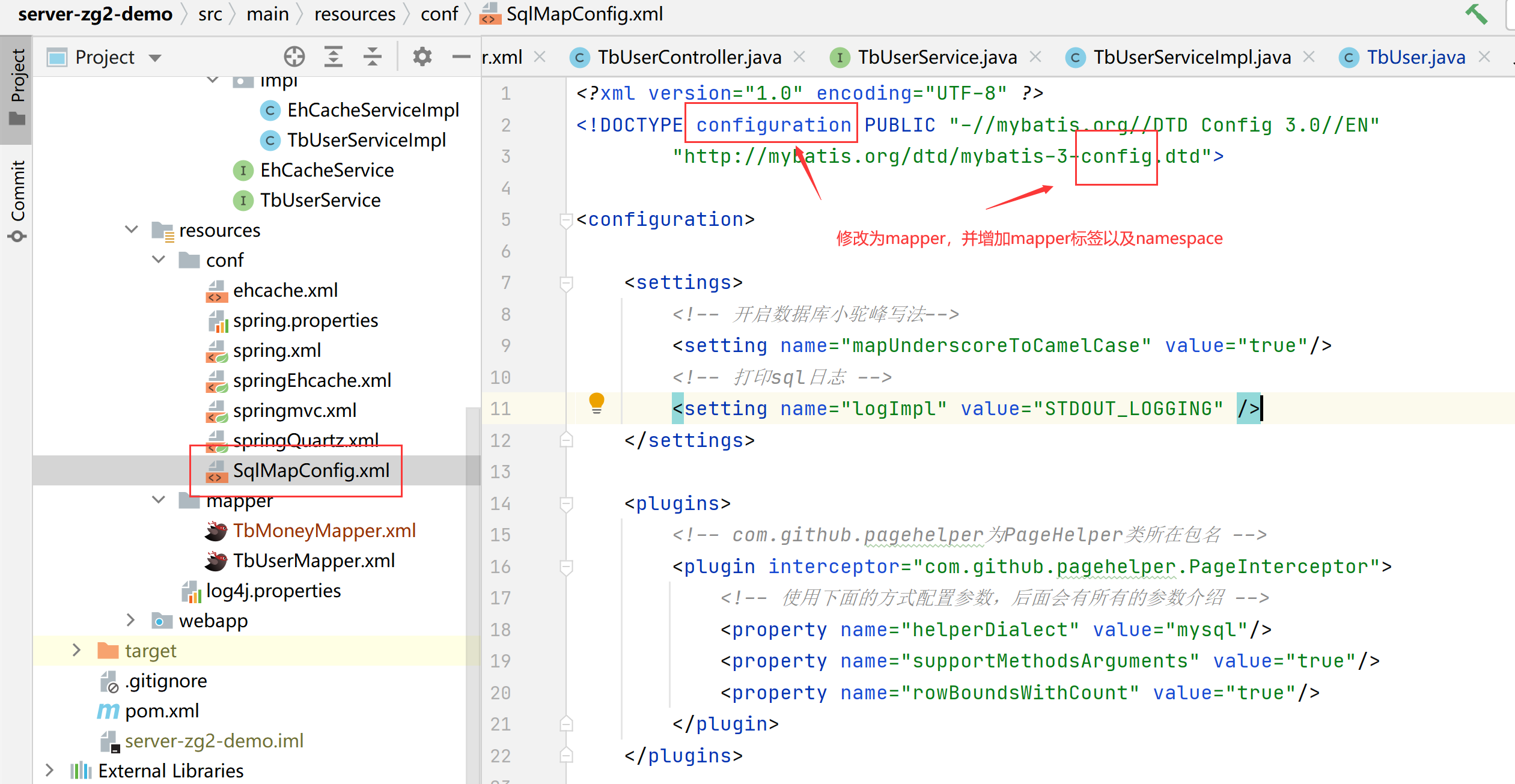Collapse the impl package
Screen dimensions: 1515x784
213,80
